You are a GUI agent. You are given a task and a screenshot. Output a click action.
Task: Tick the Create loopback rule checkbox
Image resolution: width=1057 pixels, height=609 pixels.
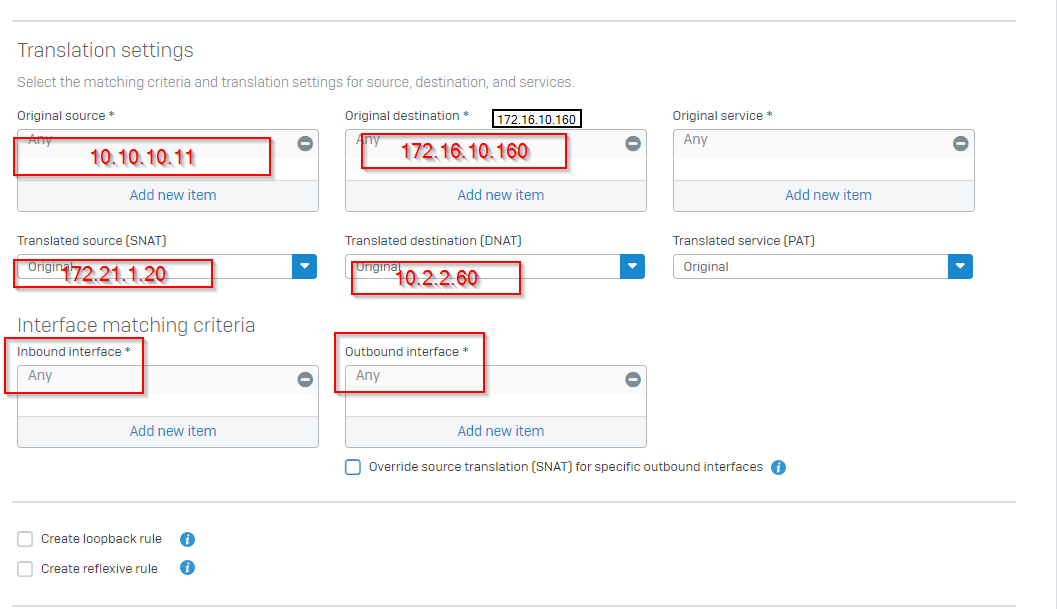click(x=25, y=539)
